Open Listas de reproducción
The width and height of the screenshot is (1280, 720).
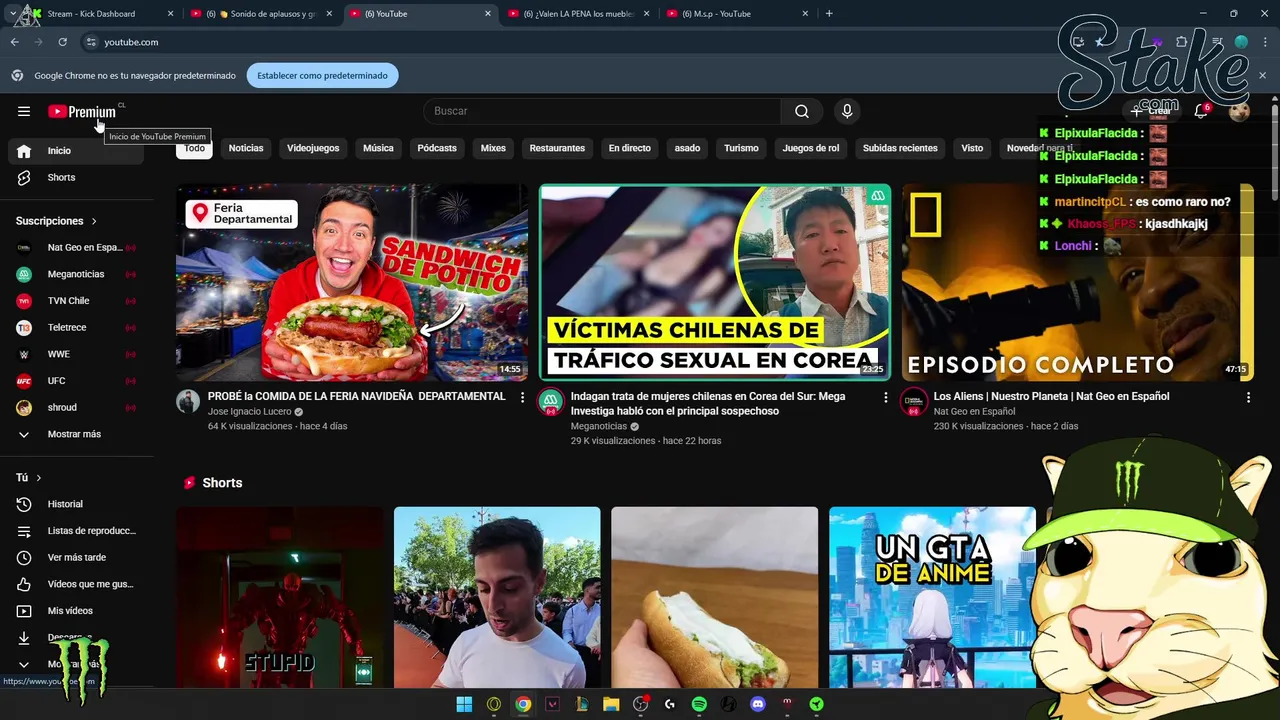(x=76, y=531)
